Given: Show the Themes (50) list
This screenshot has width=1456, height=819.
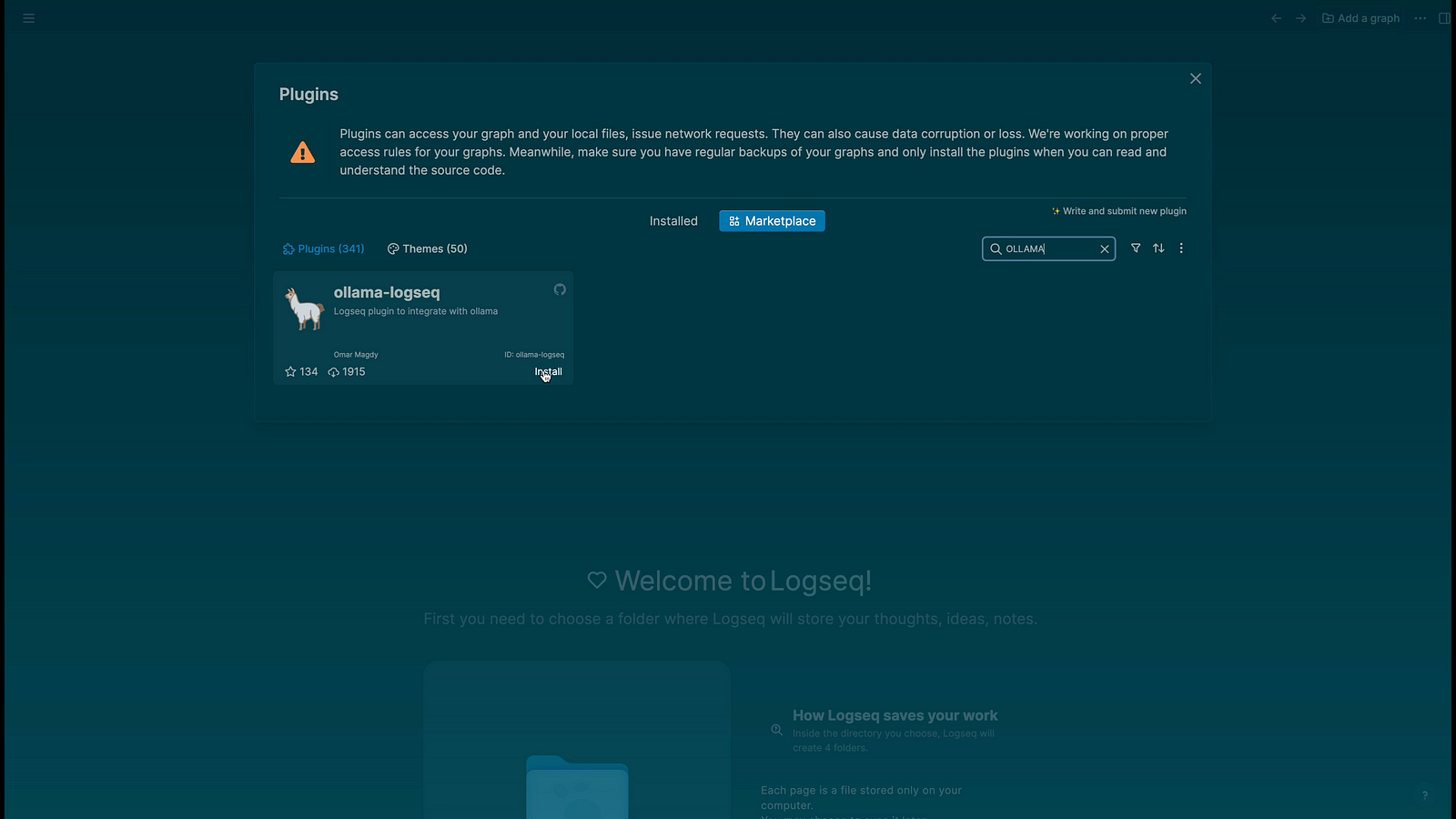Looking at the screenshot, I should tap(428, 249).
